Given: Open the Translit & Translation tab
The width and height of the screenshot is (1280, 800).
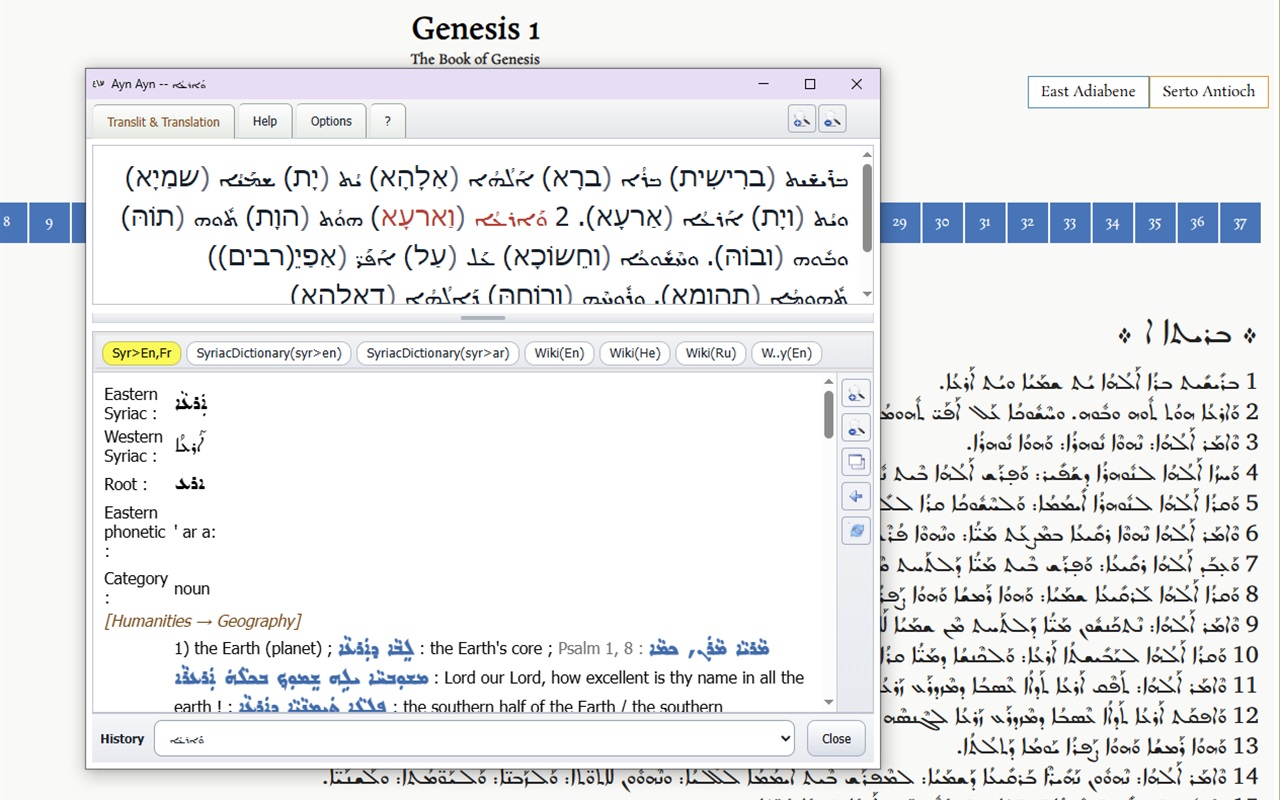Looking at the screenshot, I should 164,122.
